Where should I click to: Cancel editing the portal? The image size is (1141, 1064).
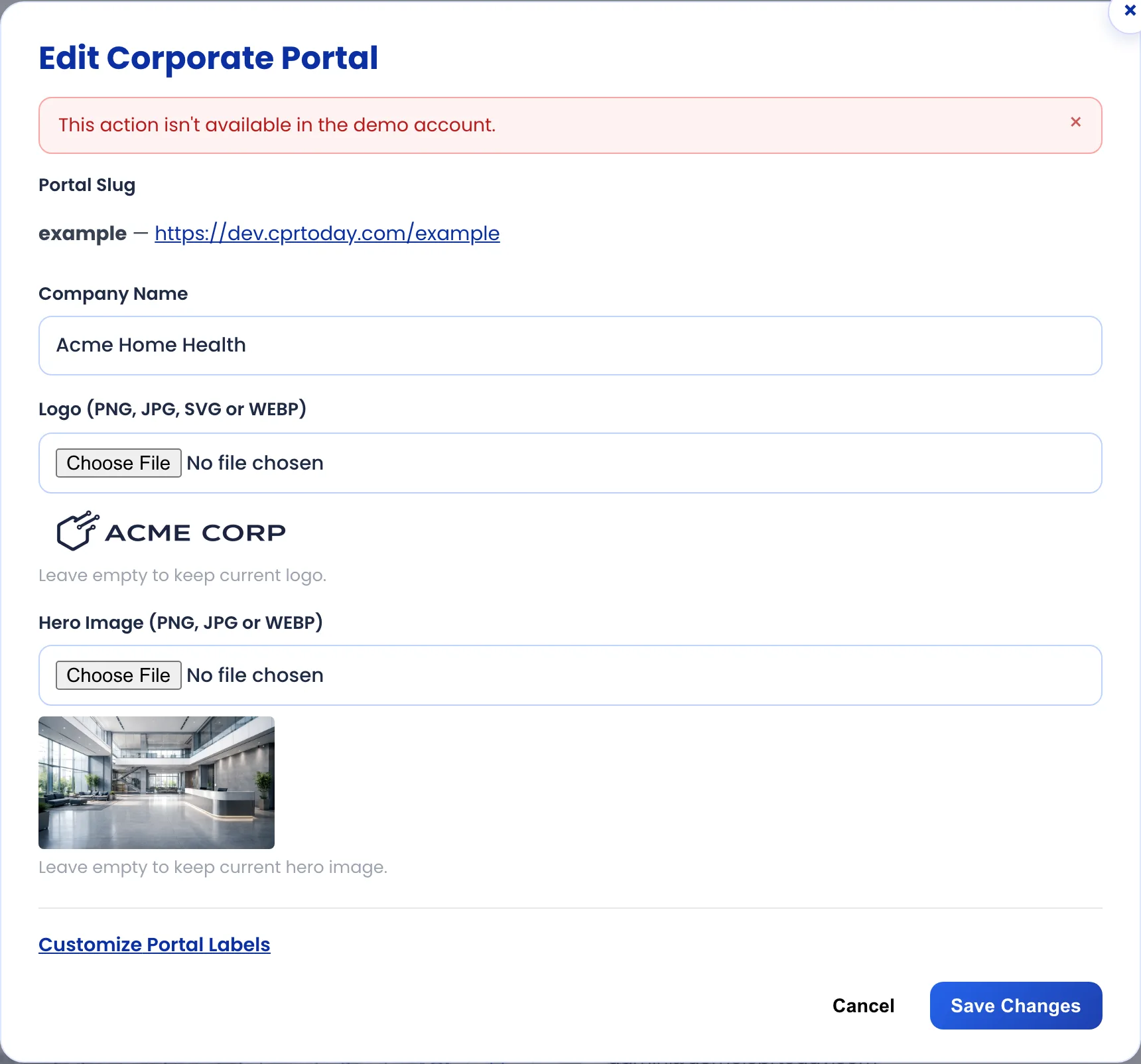(863, 1006)
